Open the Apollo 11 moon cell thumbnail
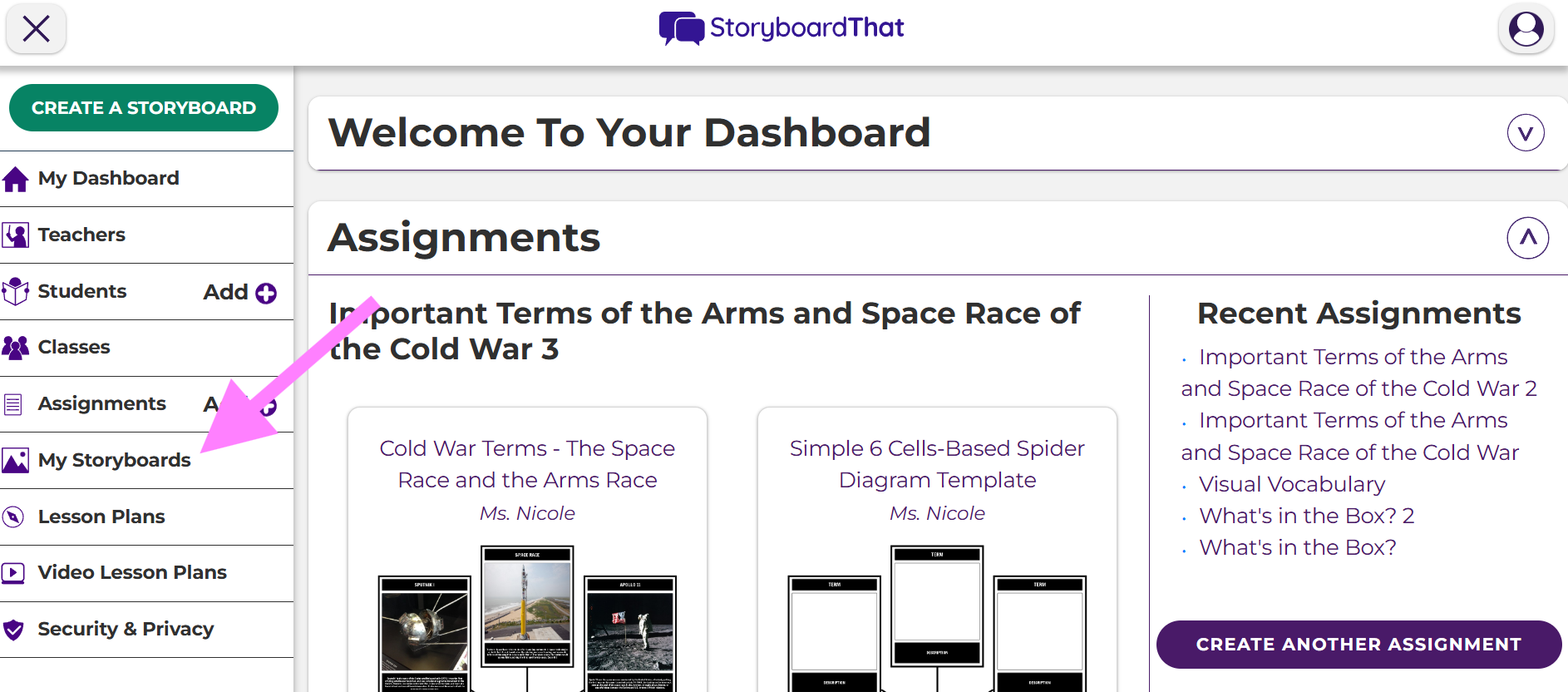The image size is (1568, 692). (630, 634)
